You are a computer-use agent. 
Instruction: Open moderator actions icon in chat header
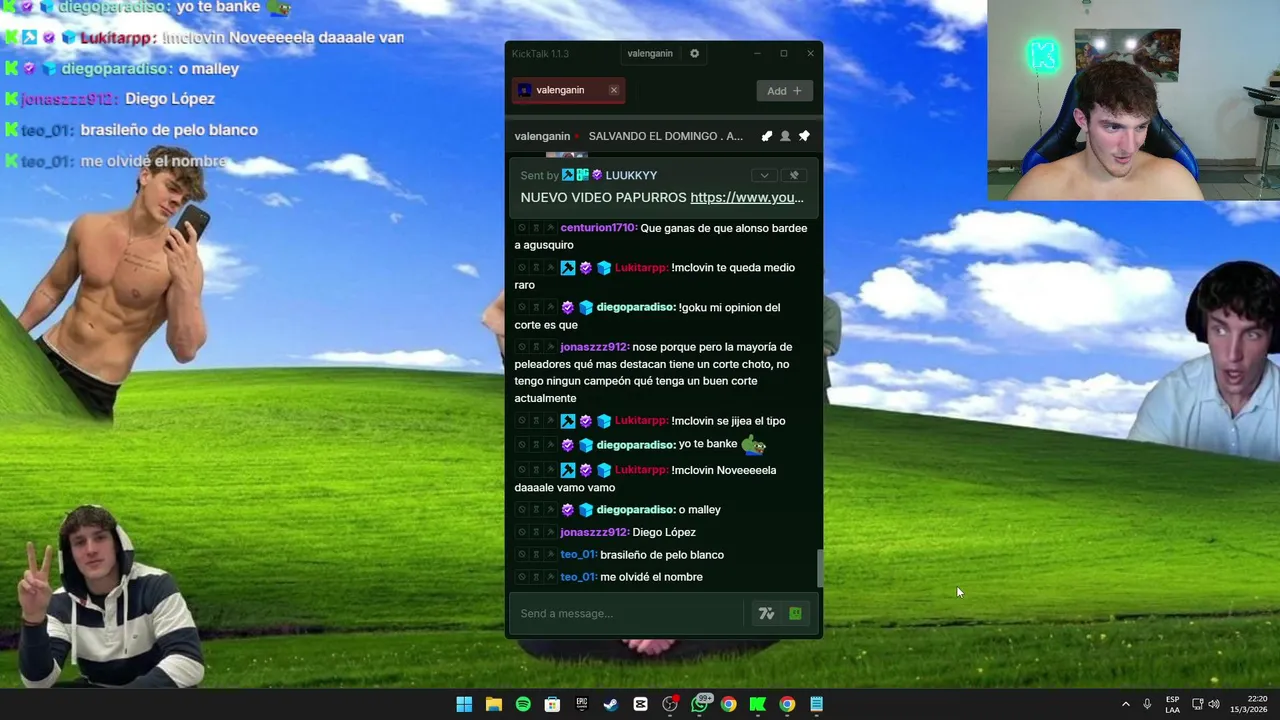(767, 136)
